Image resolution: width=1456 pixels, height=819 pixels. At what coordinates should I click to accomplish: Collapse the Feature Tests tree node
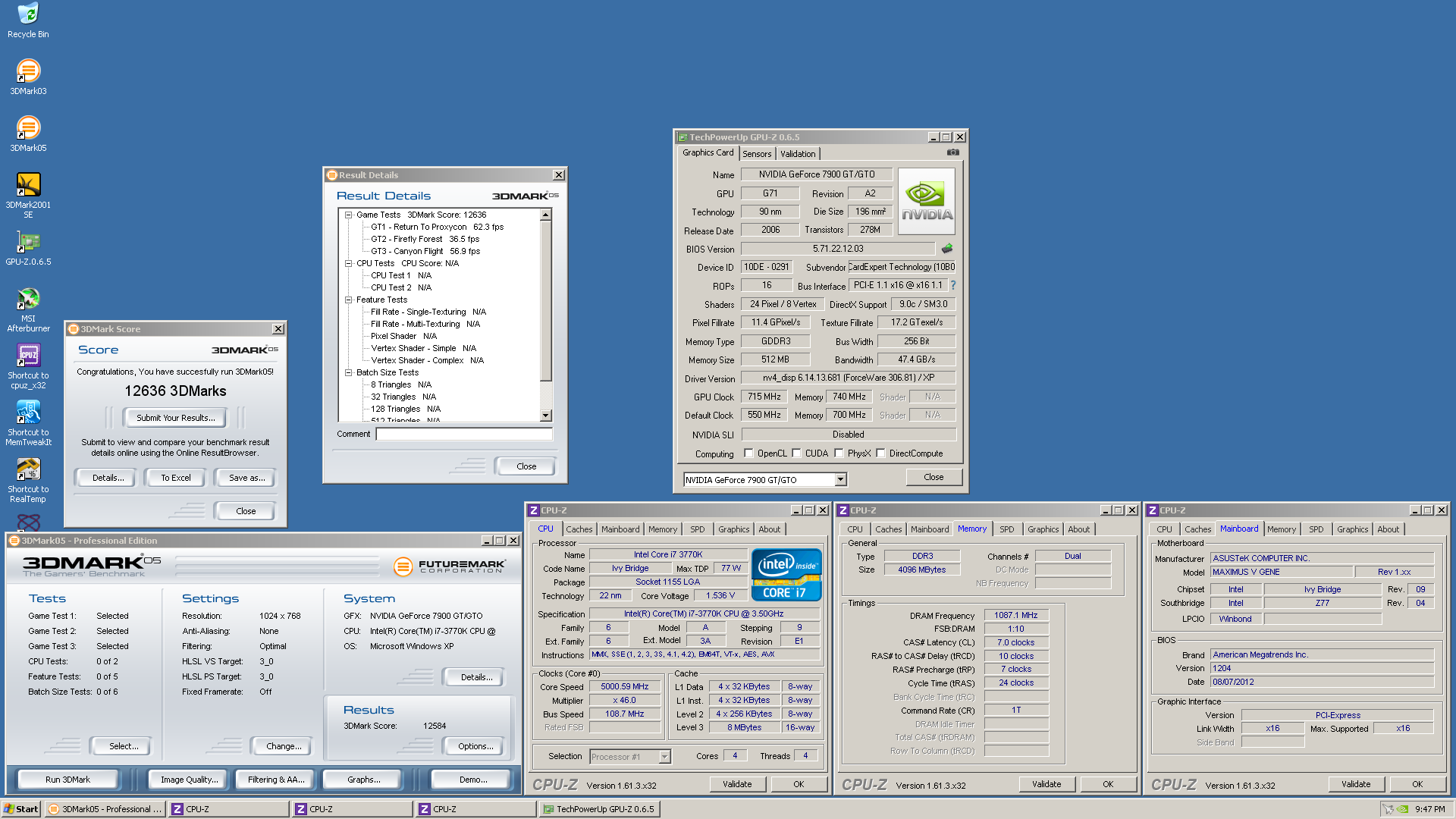click(349, 300)
